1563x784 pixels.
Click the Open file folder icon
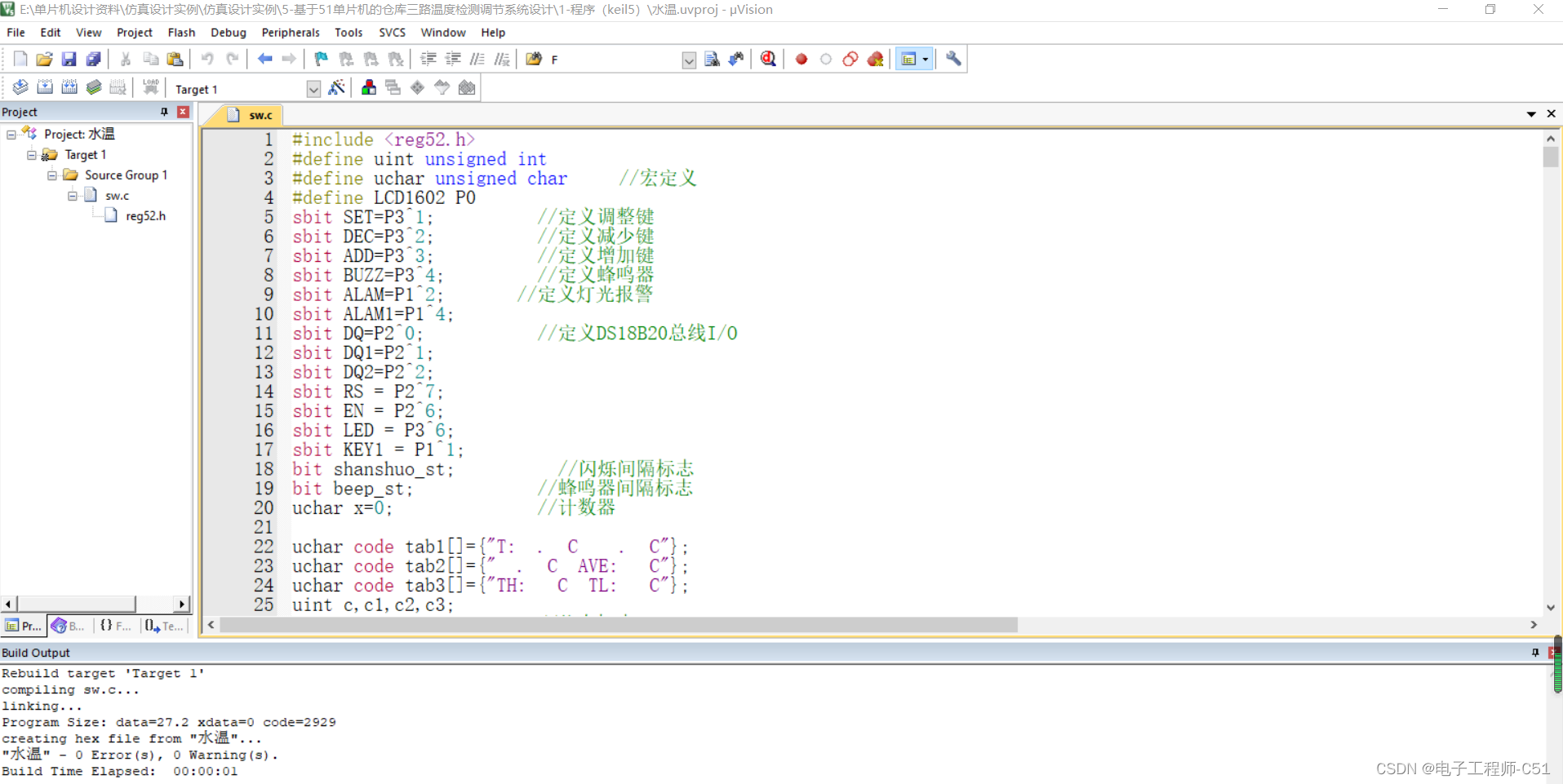(44, 59)
